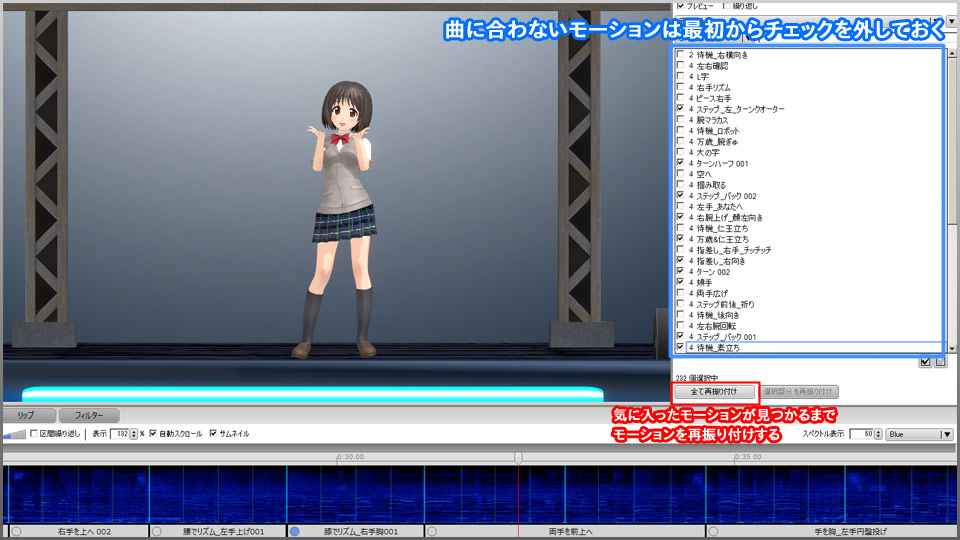Image resolution: width=960 pixels, height=540 pixels.
Task: Enable the 左右確認 motion checkbox
Action: pyautogui.click(x=681, y=65)
